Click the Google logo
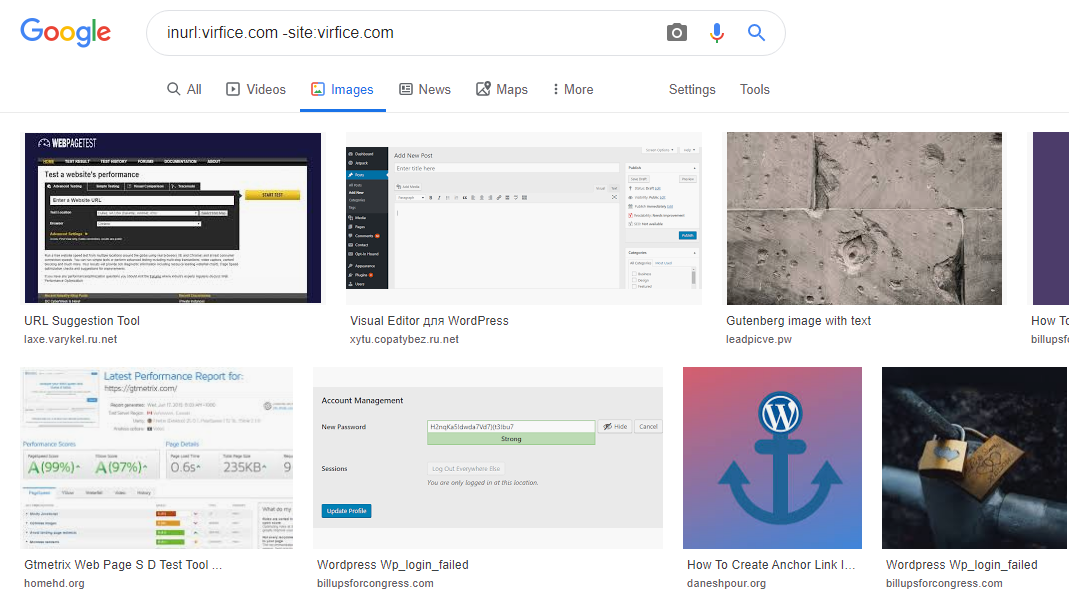 click(x=65, y=32)
